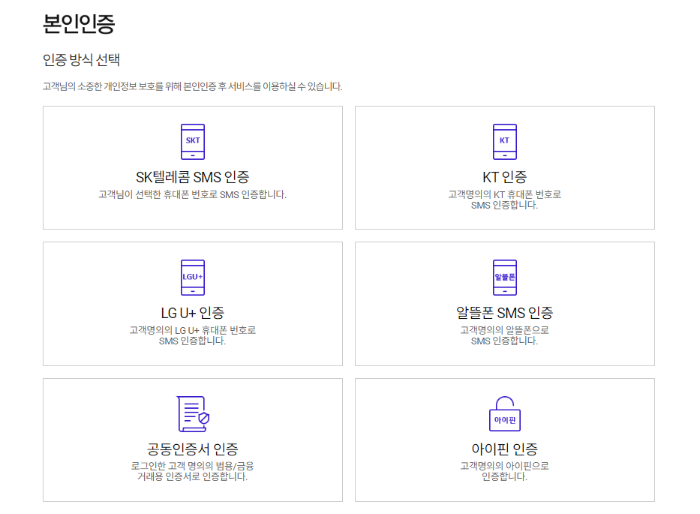Viewport: 700px width, 514px height.
Task: Click the 알뜰폰 phone icon
Action: click(x=504, y=277)
